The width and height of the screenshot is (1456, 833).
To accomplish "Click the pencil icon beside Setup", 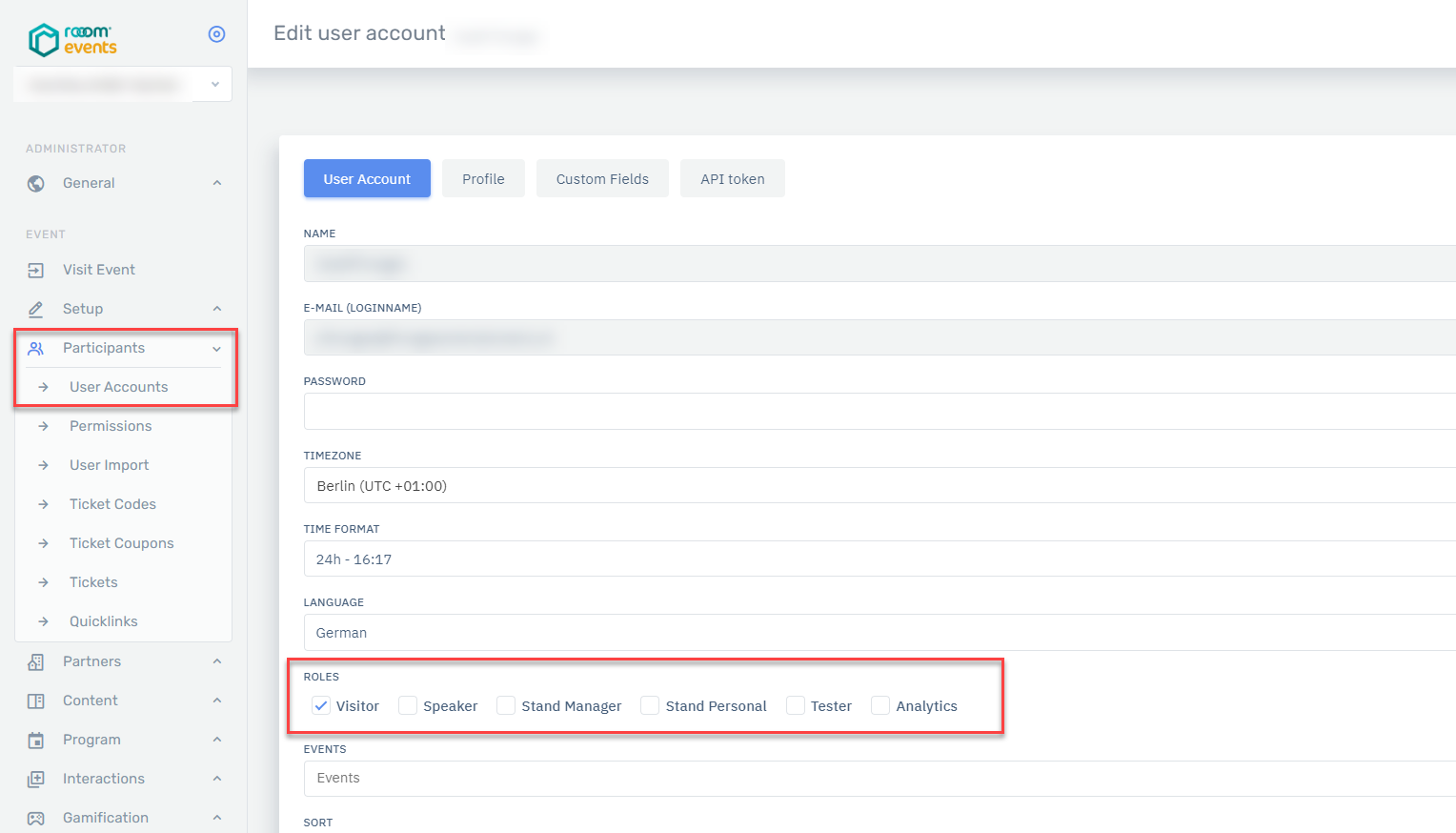I will click(x=36, y=309).
